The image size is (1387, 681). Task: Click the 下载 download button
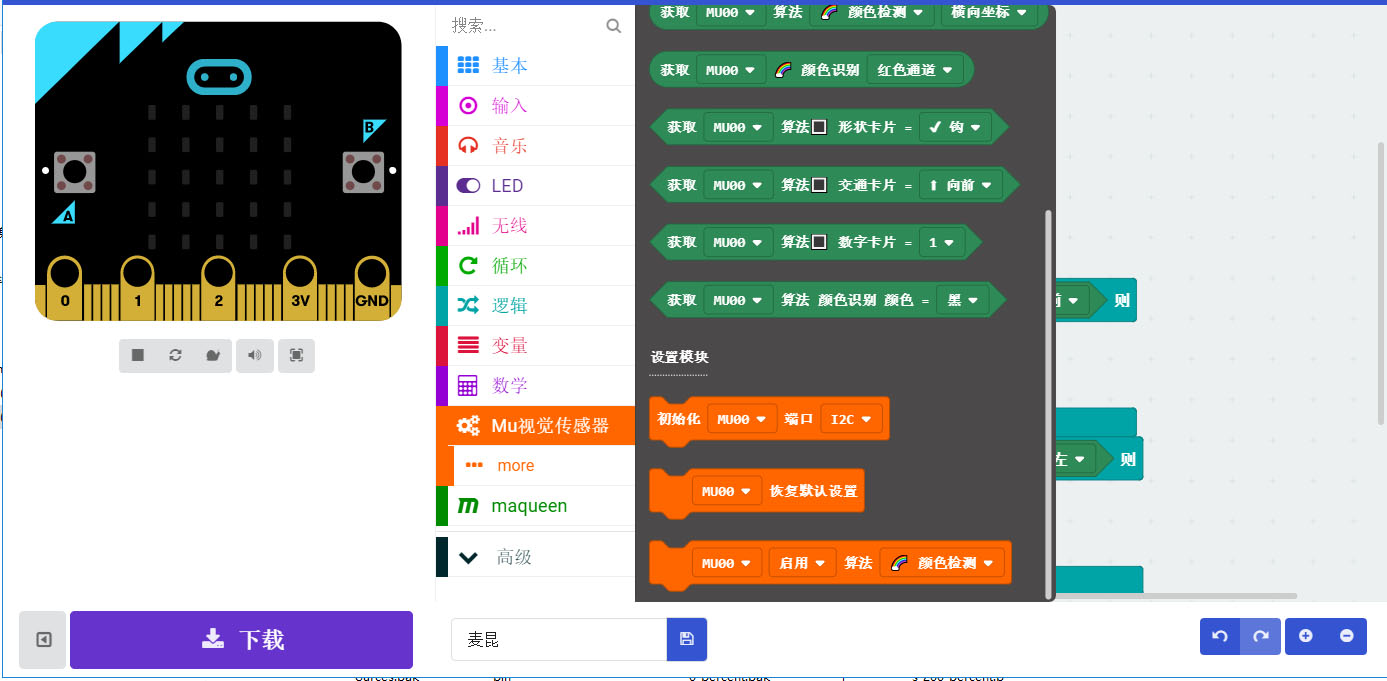coord(241,640)
